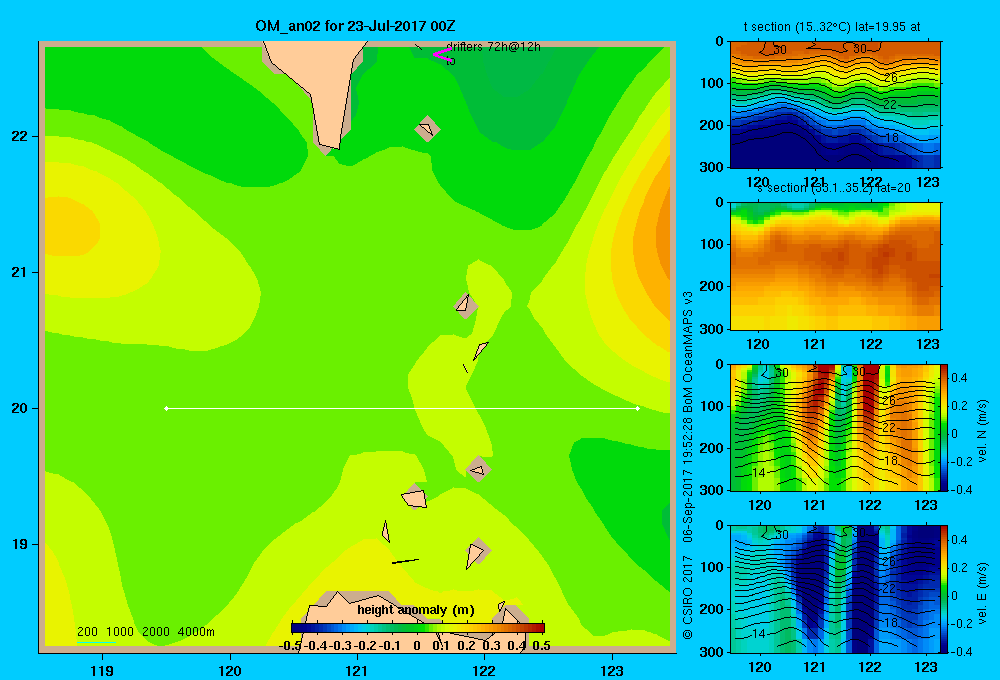The height and width of the screenshot is (680, 1000).
Task: Click the 't section (15..32°C) lat=19.95' title
Action: coord(832,27)
